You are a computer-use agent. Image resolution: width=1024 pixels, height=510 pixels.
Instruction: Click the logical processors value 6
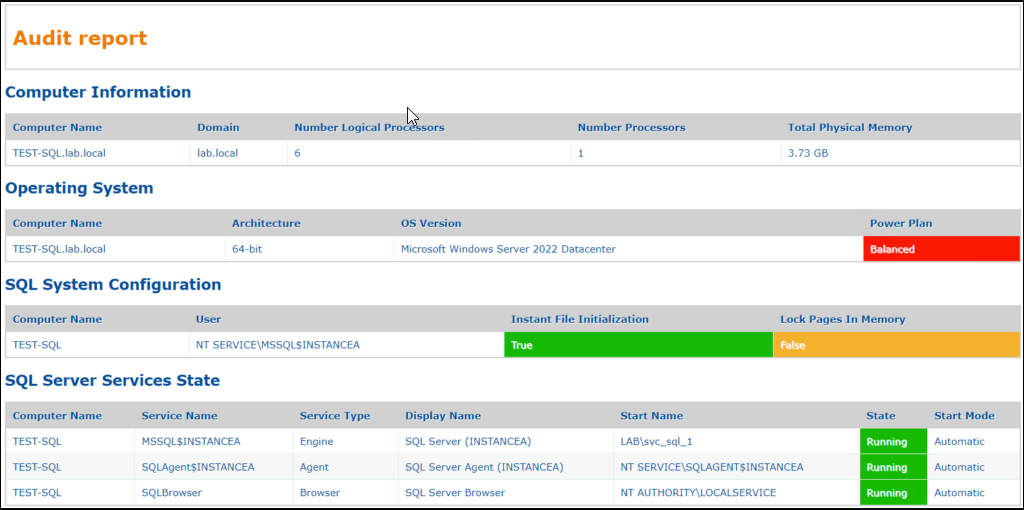click(x=297, y=153)
